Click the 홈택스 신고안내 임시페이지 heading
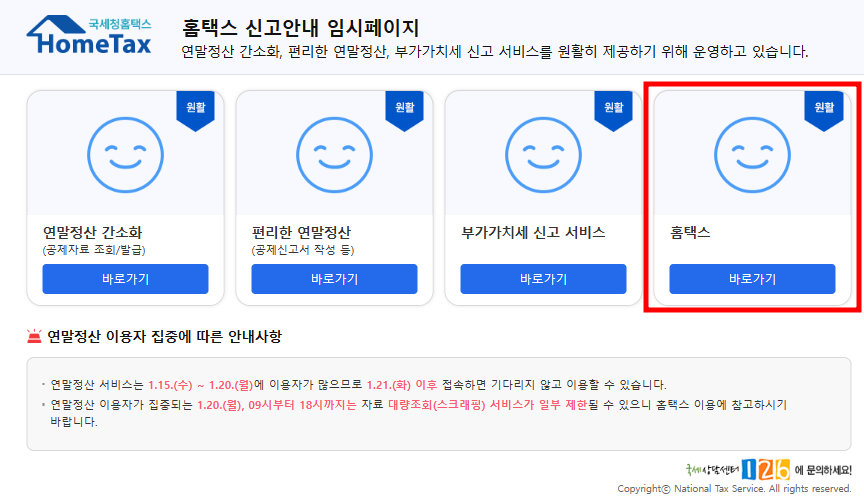Image resolution: width=864 pixels, height=503 pixels. pos(300,28)
